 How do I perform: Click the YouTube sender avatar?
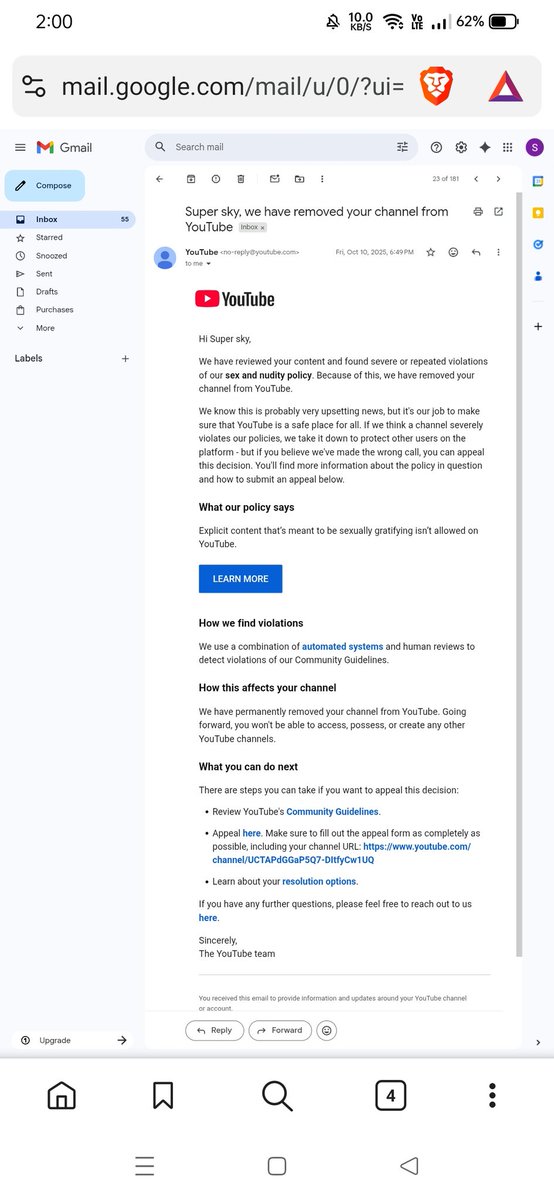165,258
